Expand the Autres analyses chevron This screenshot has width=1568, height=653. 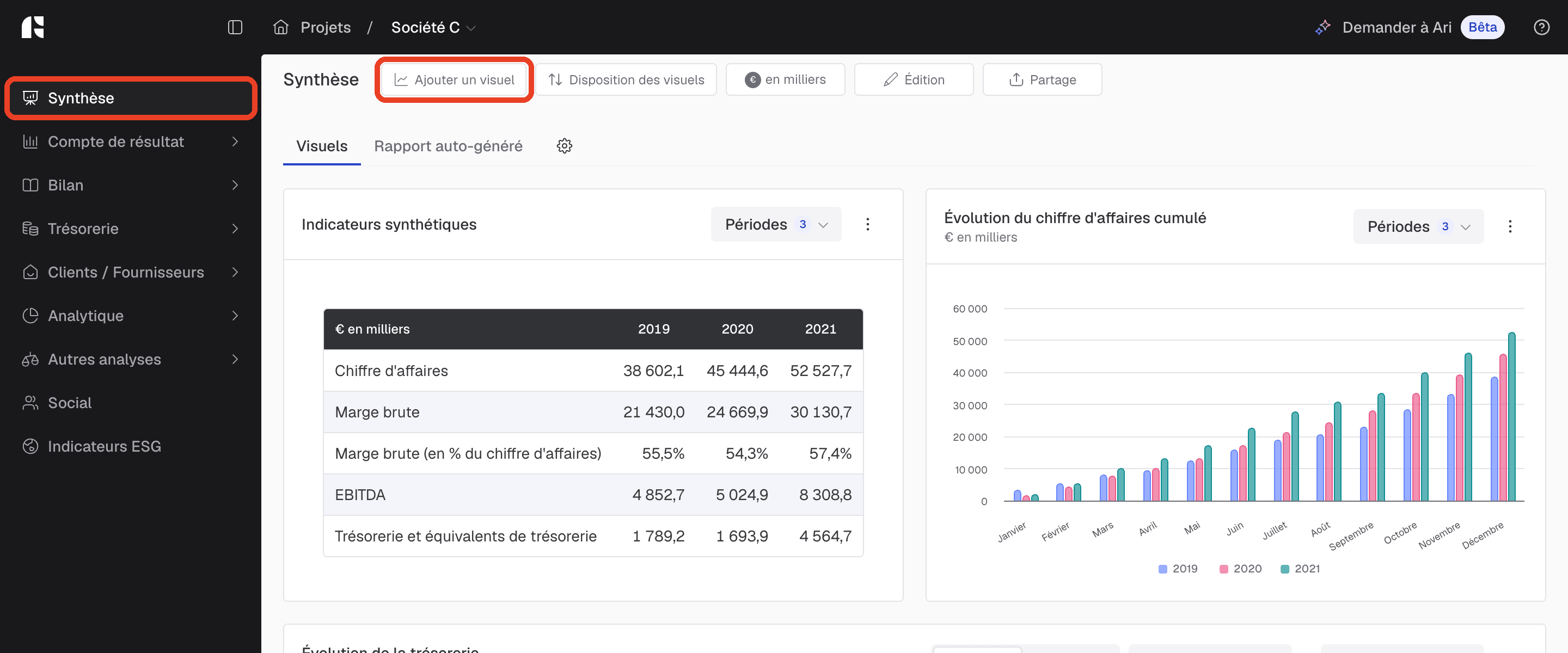[x=235, y=359]
